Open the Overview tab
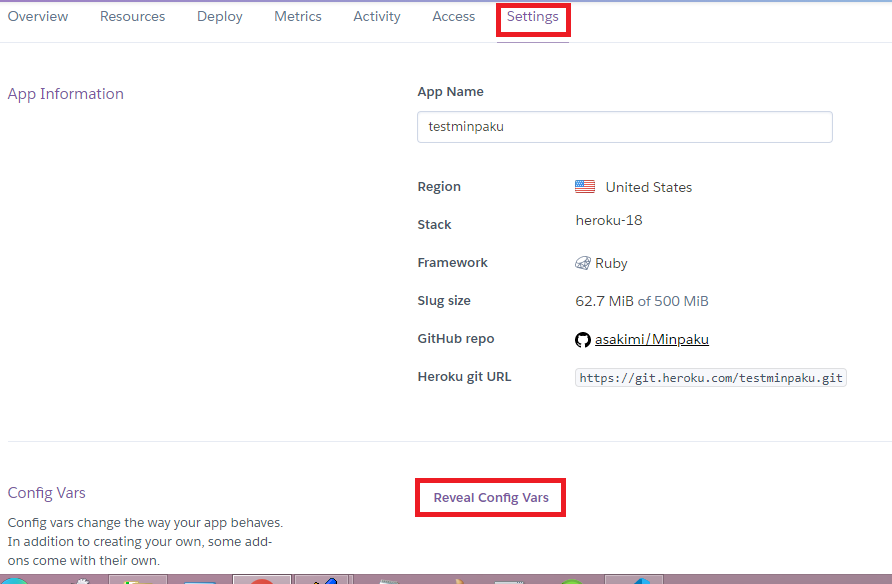892x584 pixels. click(x=38, y=16)
